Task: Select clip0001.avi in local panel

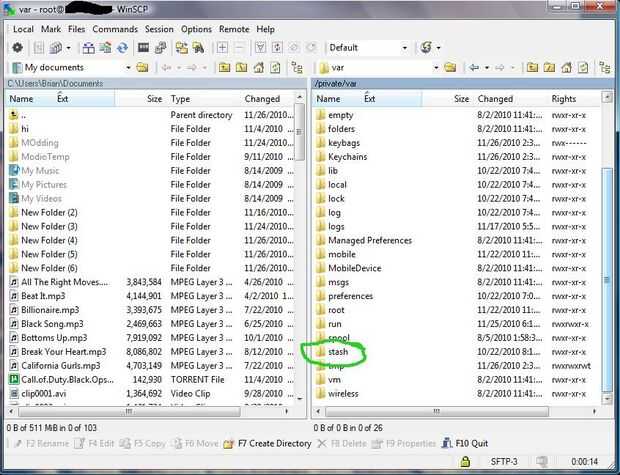Action: 43,394
